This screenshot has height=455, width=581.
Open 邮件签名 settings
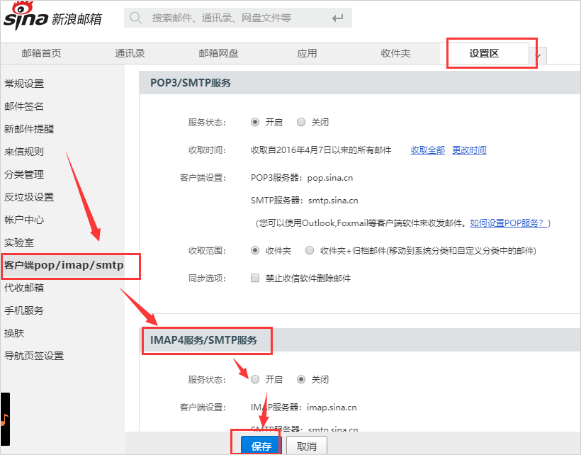tap(24, 106)
